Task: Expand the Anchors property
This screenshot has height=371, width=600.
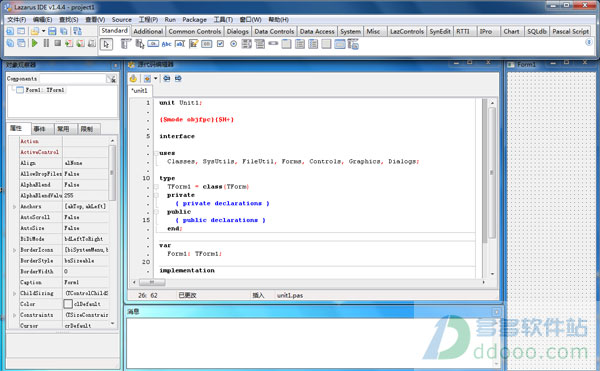Action: tap(15, 207)
